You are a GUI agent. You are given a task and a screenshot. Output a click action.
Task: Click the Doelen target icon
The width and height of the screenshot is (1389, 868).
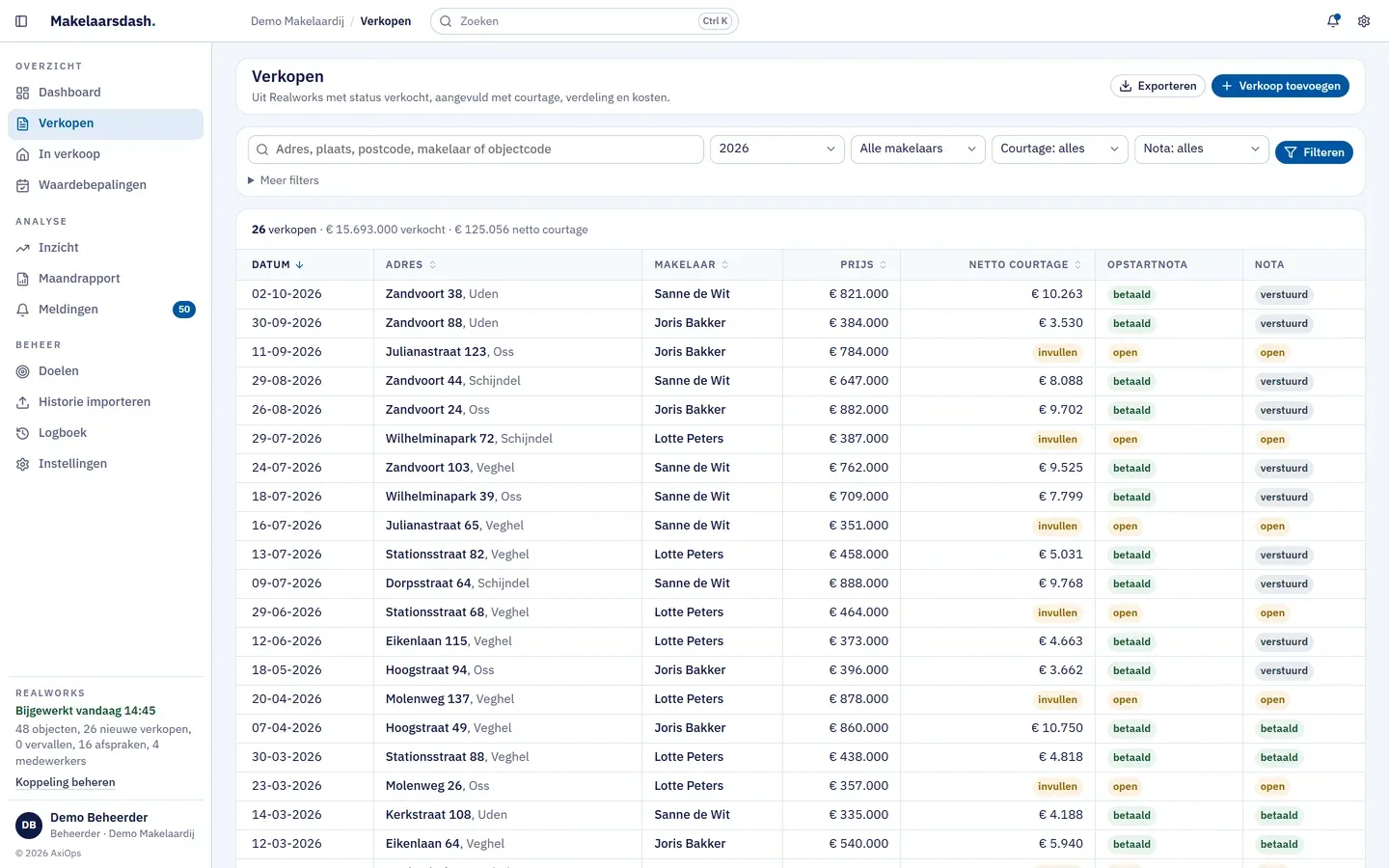point(23,371)
